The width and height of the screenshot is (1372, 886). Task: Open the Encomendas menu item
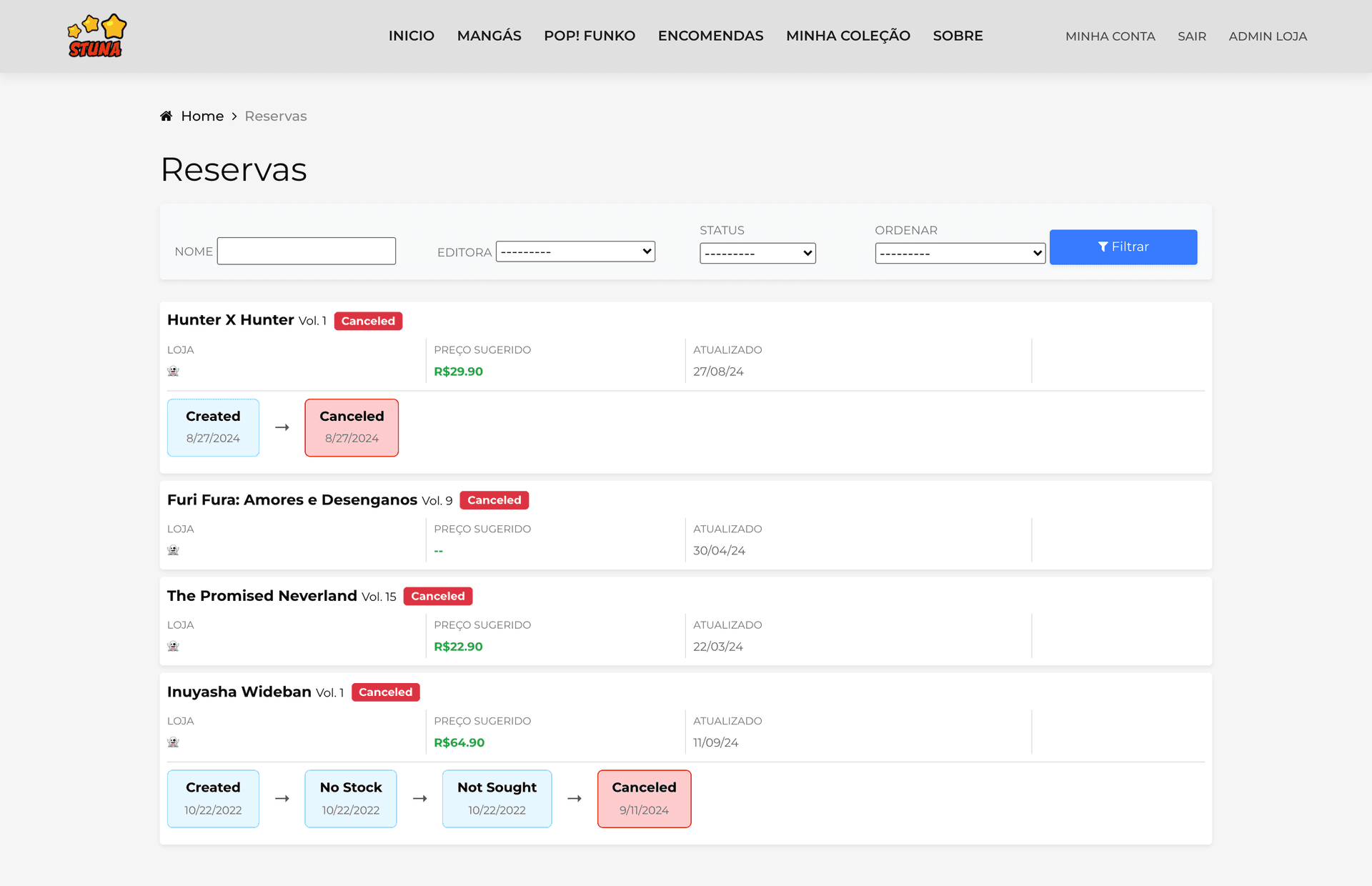(x=710, y=36)
